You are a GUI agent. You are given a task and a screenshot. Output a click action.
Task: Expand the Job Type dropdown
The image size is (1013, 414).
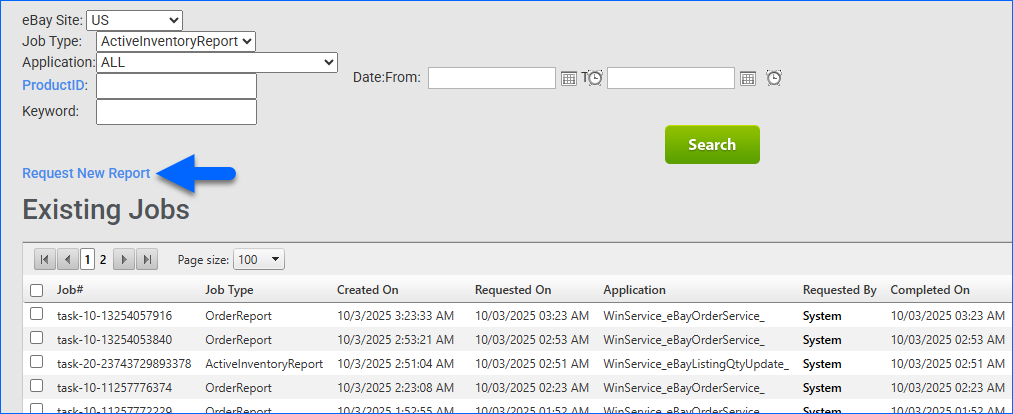(x=176, y=41)
